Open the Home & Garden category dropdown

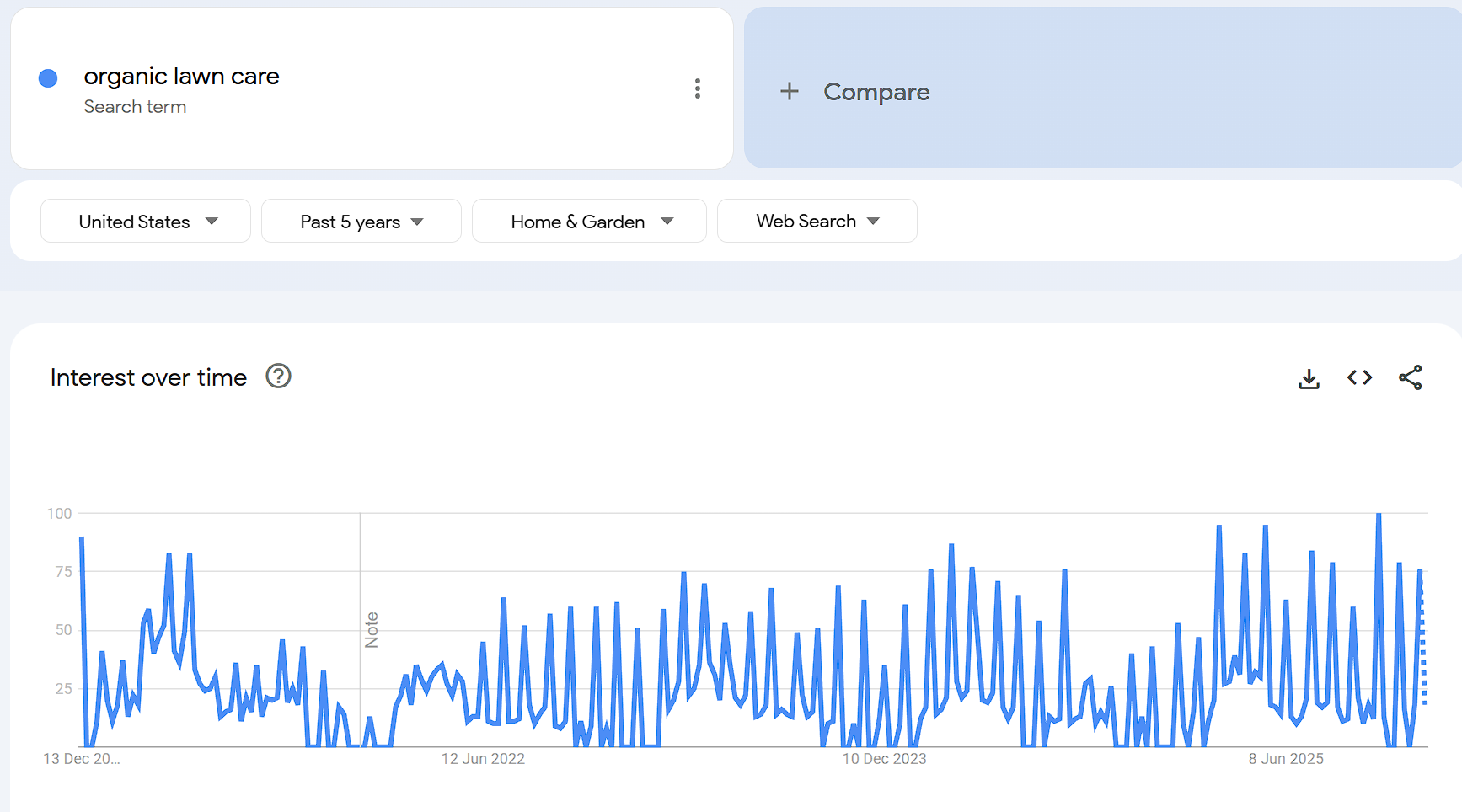(x=589, y=221)
